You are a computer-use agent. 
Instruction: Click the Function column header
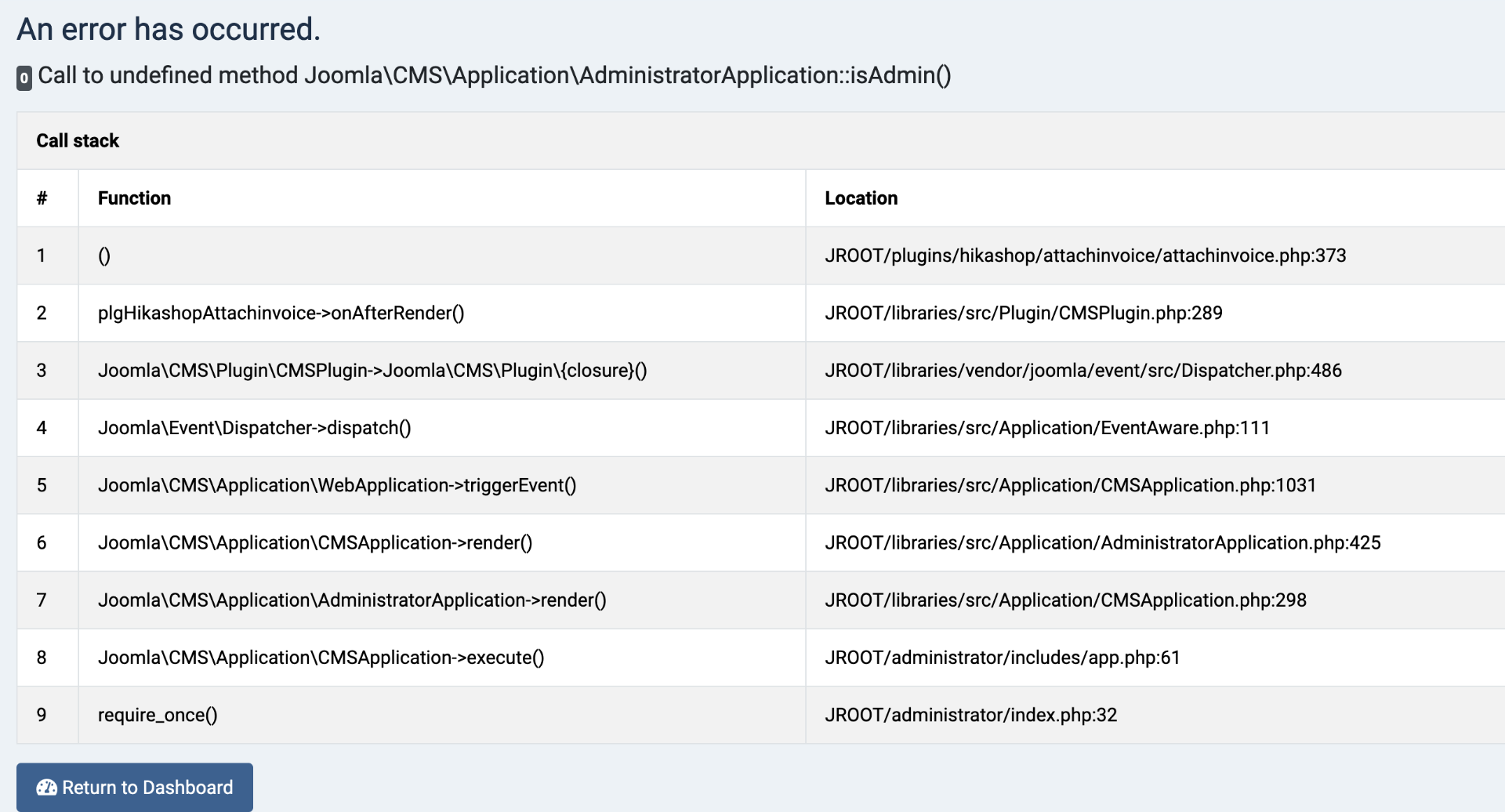point(134,198)
